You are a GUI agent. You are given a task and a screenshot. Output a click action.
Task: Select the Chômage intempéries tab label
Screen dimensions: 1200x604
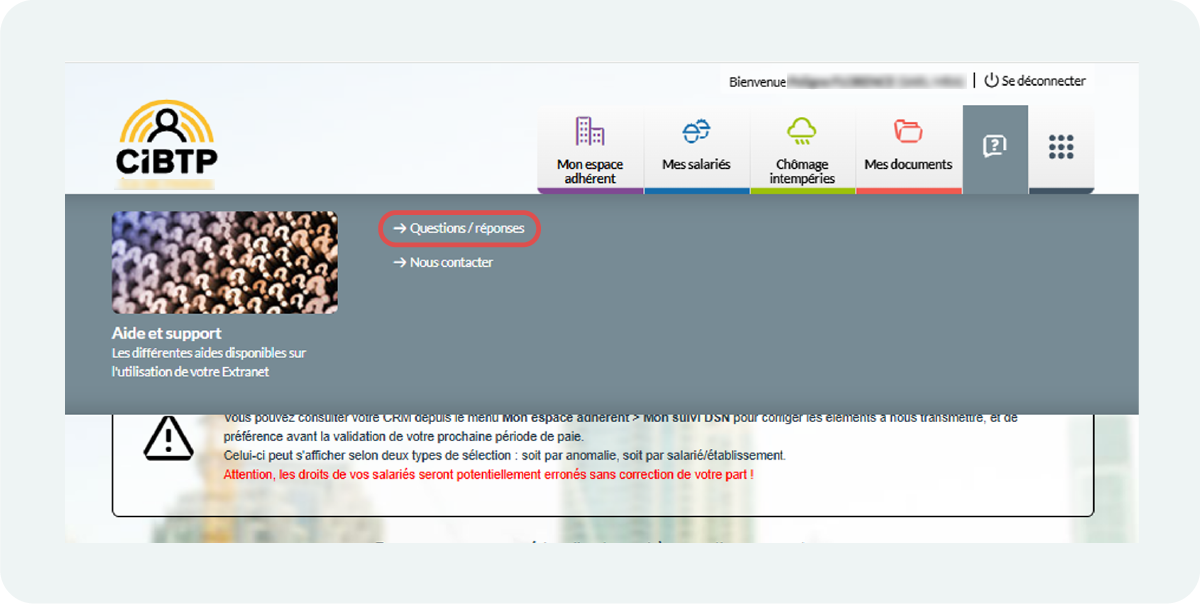click(802, 171)
